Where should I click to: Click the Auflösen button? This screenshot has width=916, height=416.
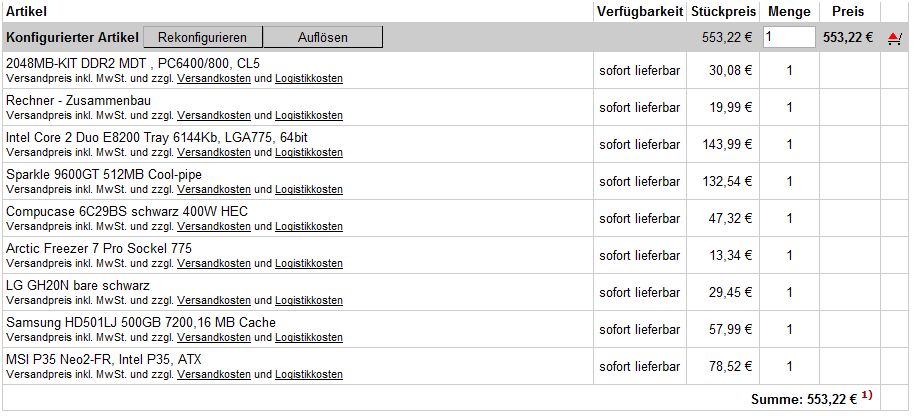point(323,37)
